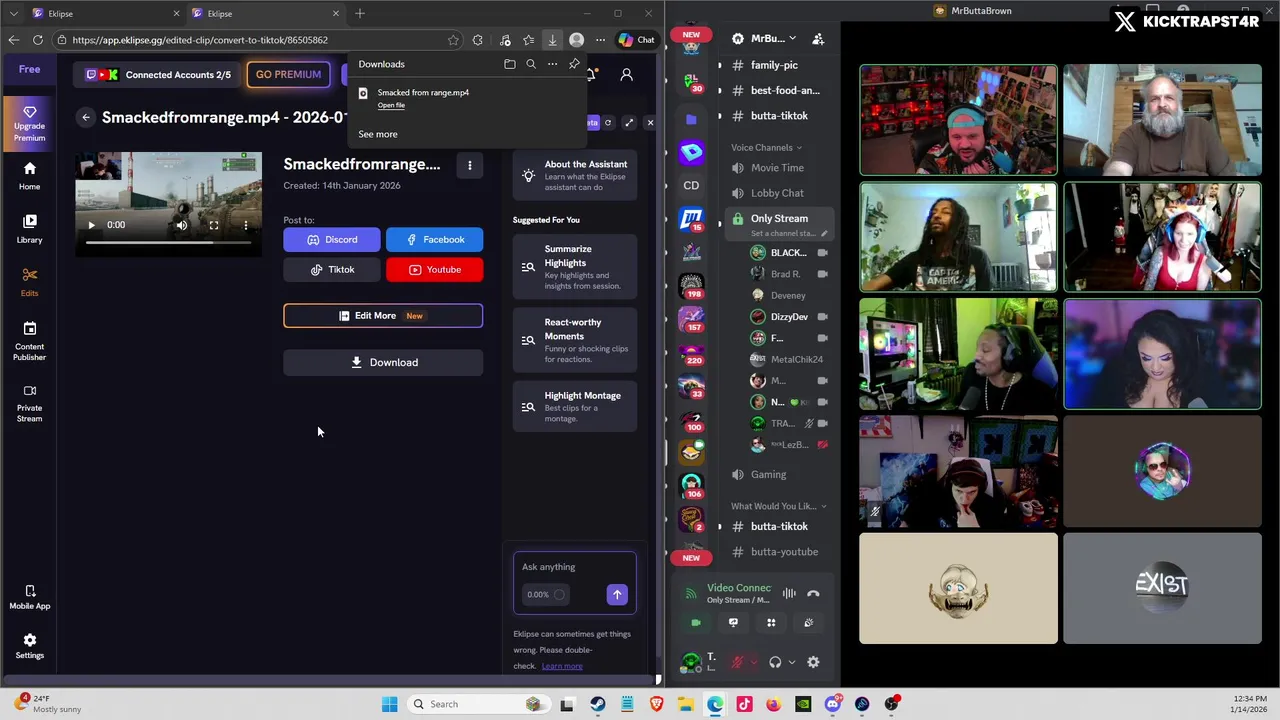1280x720 pixels.
Task: Click GO PREMIUM button
Action: pos(288,74)
